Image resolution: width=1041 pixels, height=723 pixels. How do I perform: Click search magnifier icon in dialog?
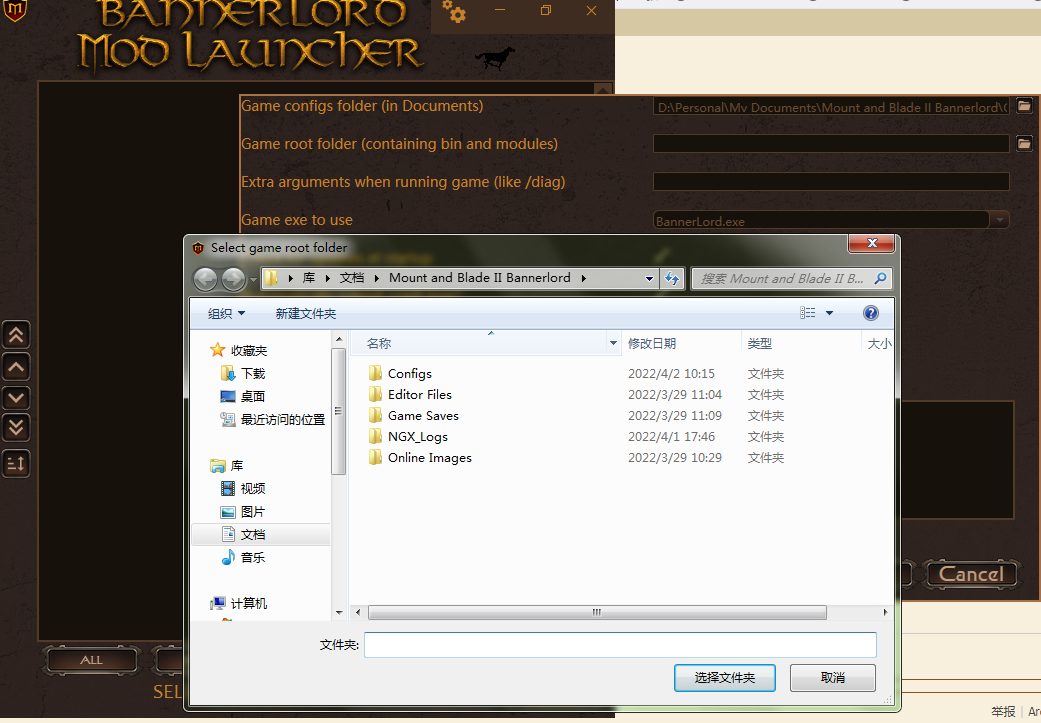[880, 279]
